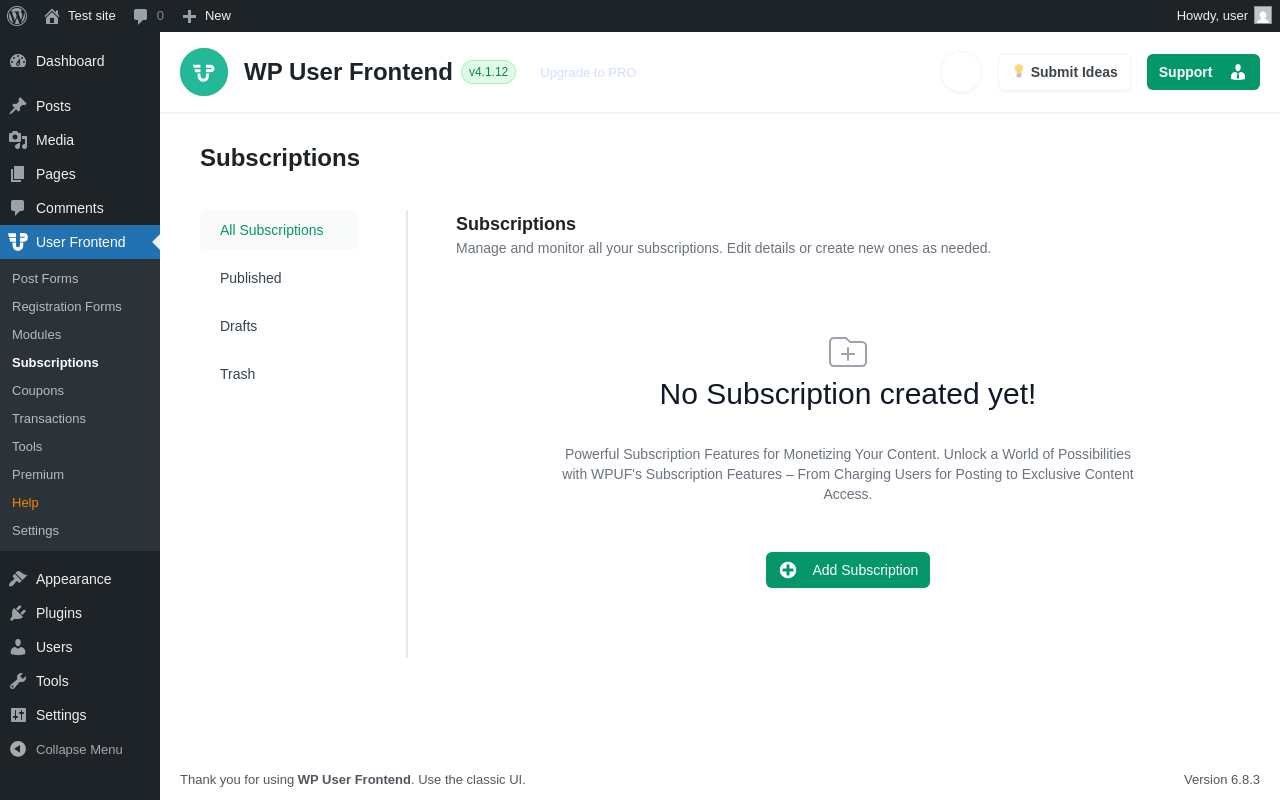Click the Collapse Menu arrow
This screenshot has height=800, width=1280.
pyautogui.click(x=18, y=749)
